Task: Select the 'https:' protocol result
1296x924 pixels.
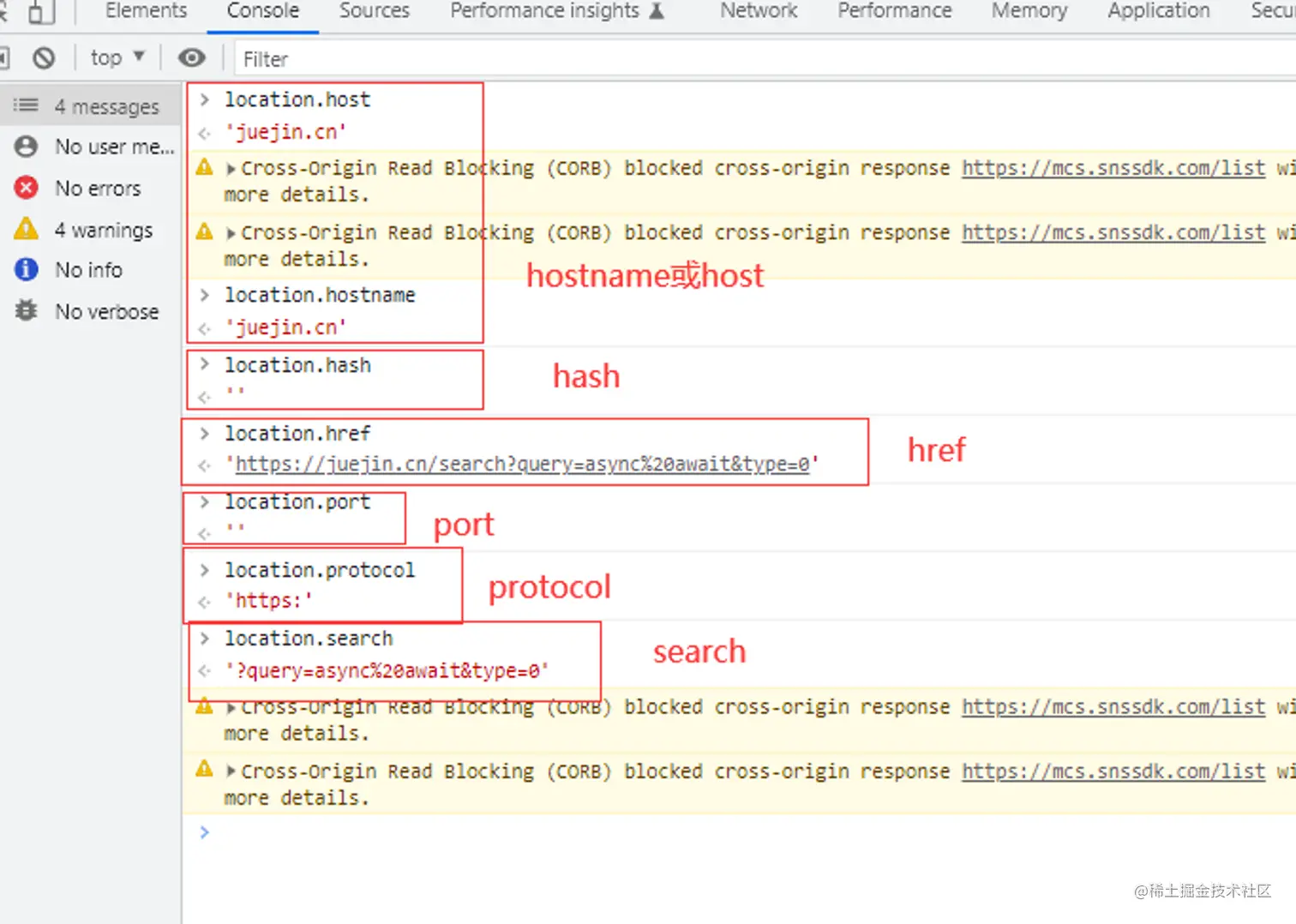Action: tap(268, 601)
